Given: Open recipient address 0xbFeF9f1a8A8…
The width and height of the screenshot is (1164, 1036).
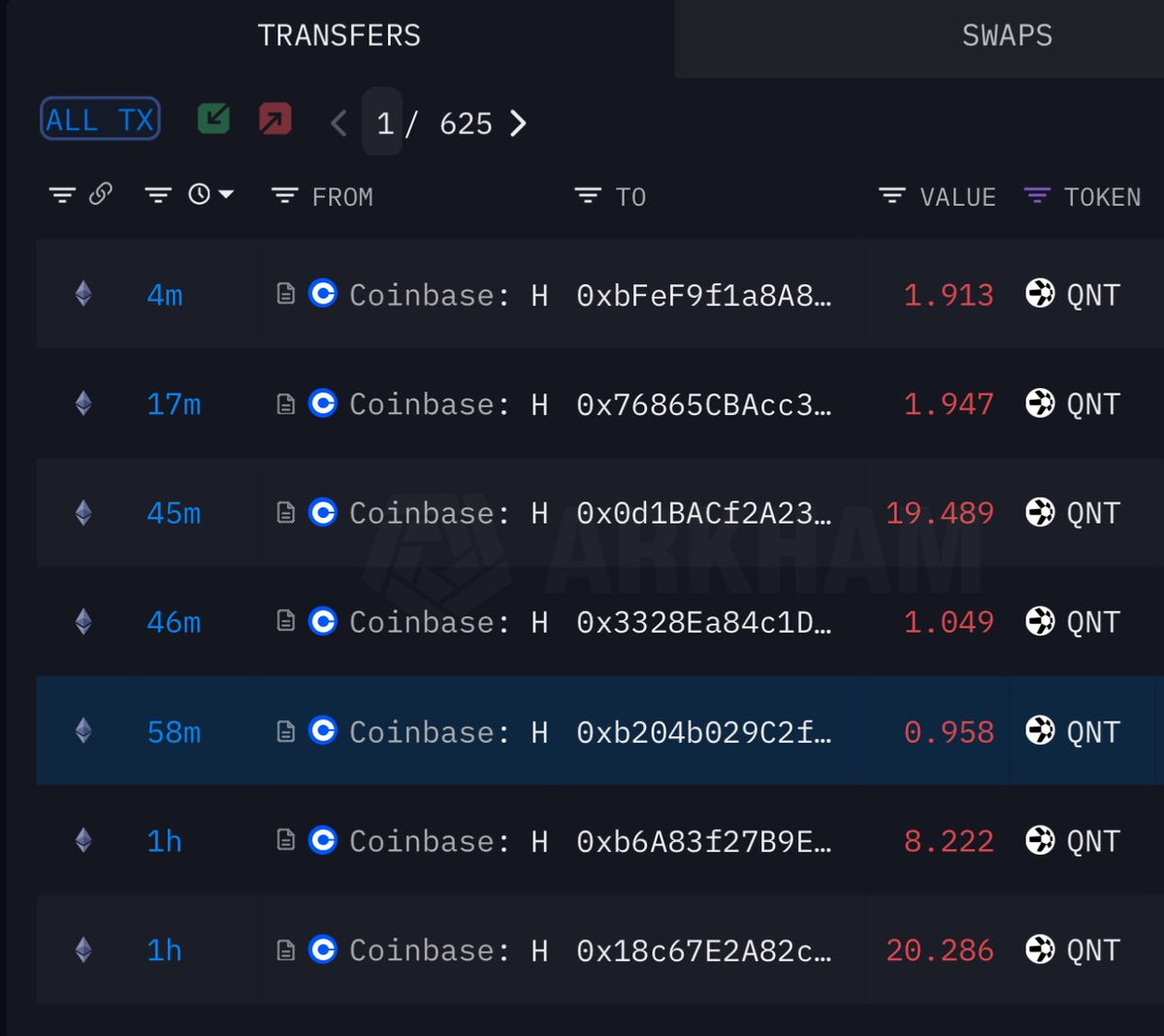Looking at the screenshot, I should (x=704, y=295).
